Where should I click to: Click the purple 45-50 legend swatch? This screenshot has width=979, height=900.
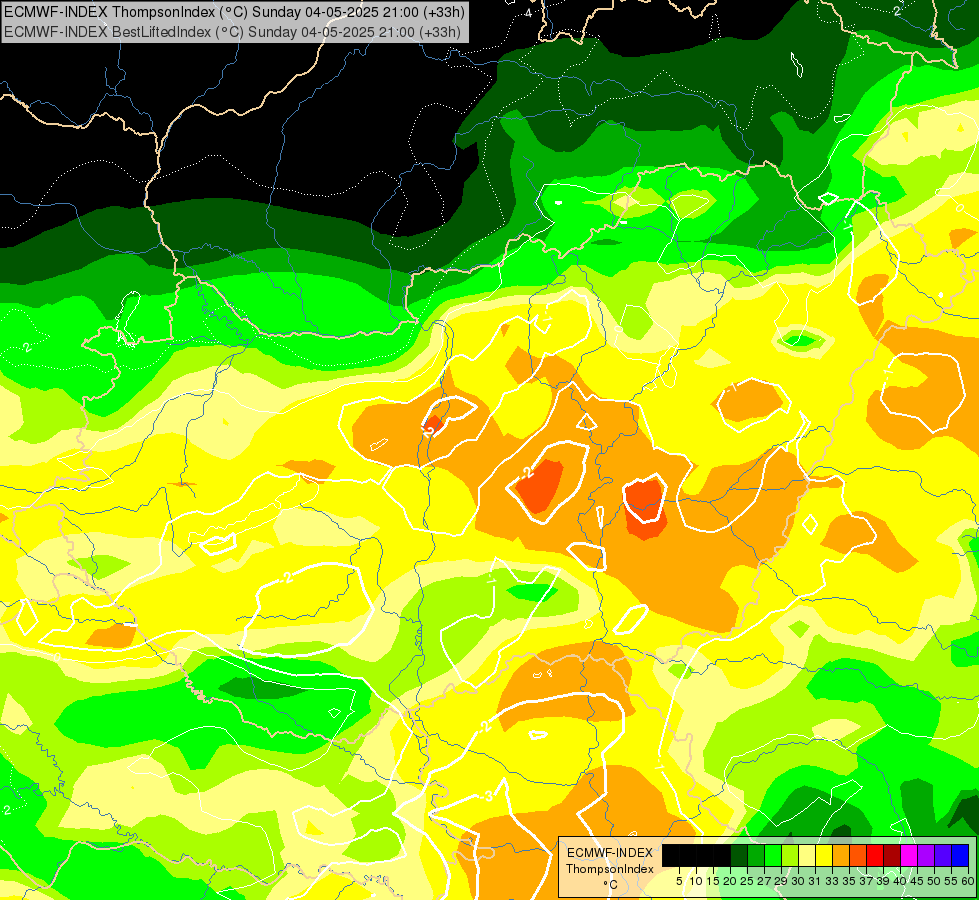pos(926,855)
